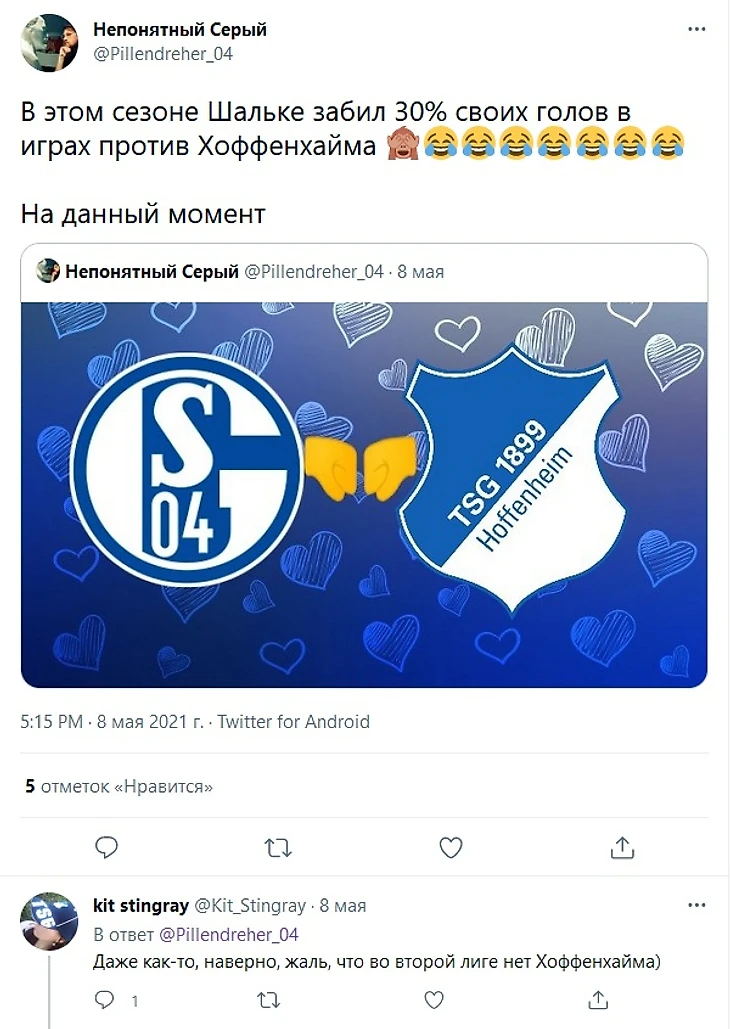Click the Twitter for Android source link
Viewport: 730px width, 1029px height.
293,721
